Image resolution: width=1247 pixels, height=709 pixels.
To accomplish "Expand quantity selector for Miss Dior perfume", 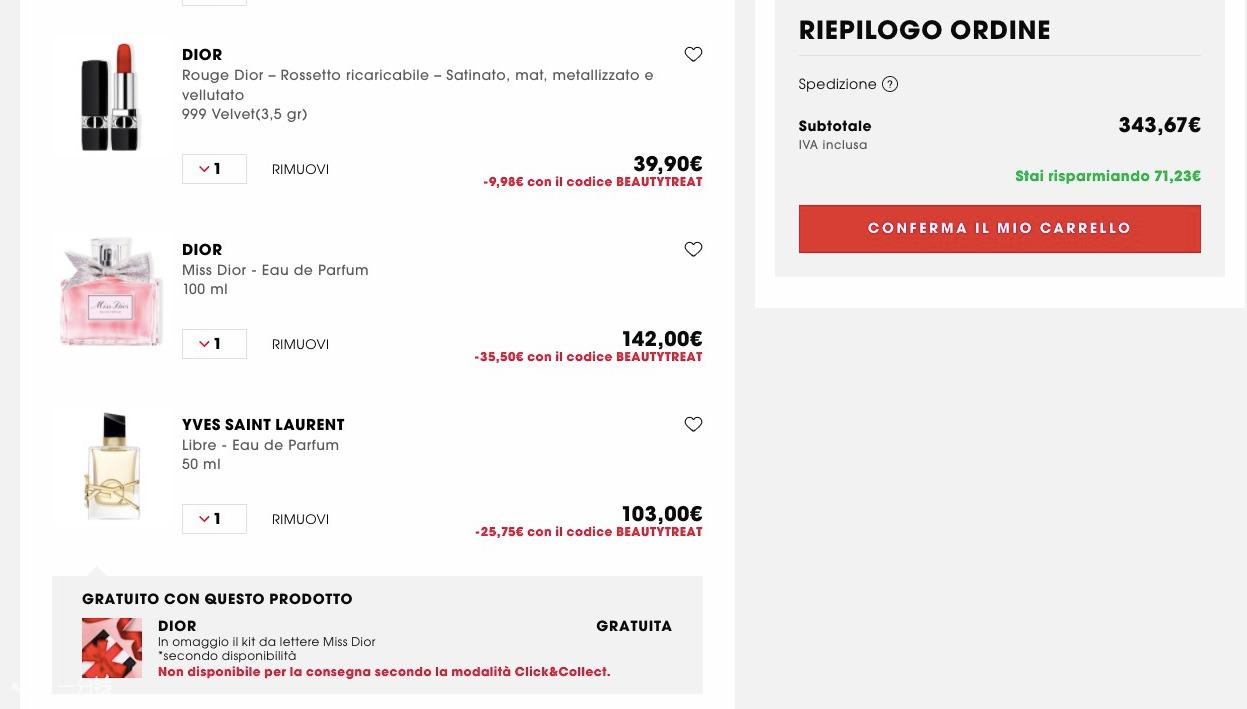I will coord(214,344).
